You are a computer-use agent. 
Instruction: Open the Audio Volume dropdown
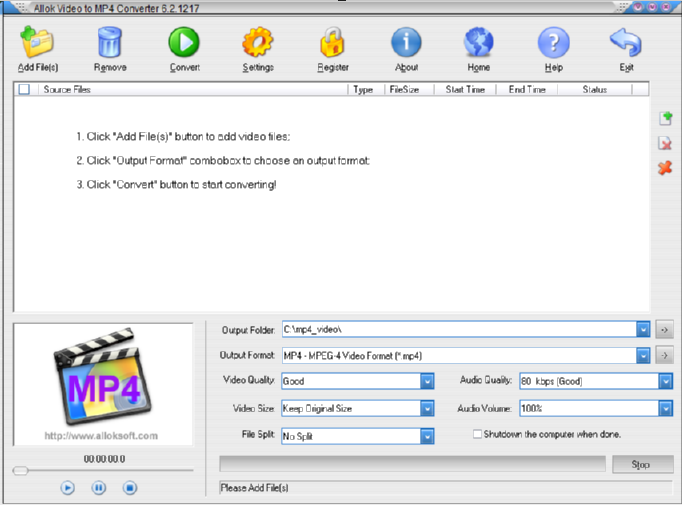click(665, 408)
